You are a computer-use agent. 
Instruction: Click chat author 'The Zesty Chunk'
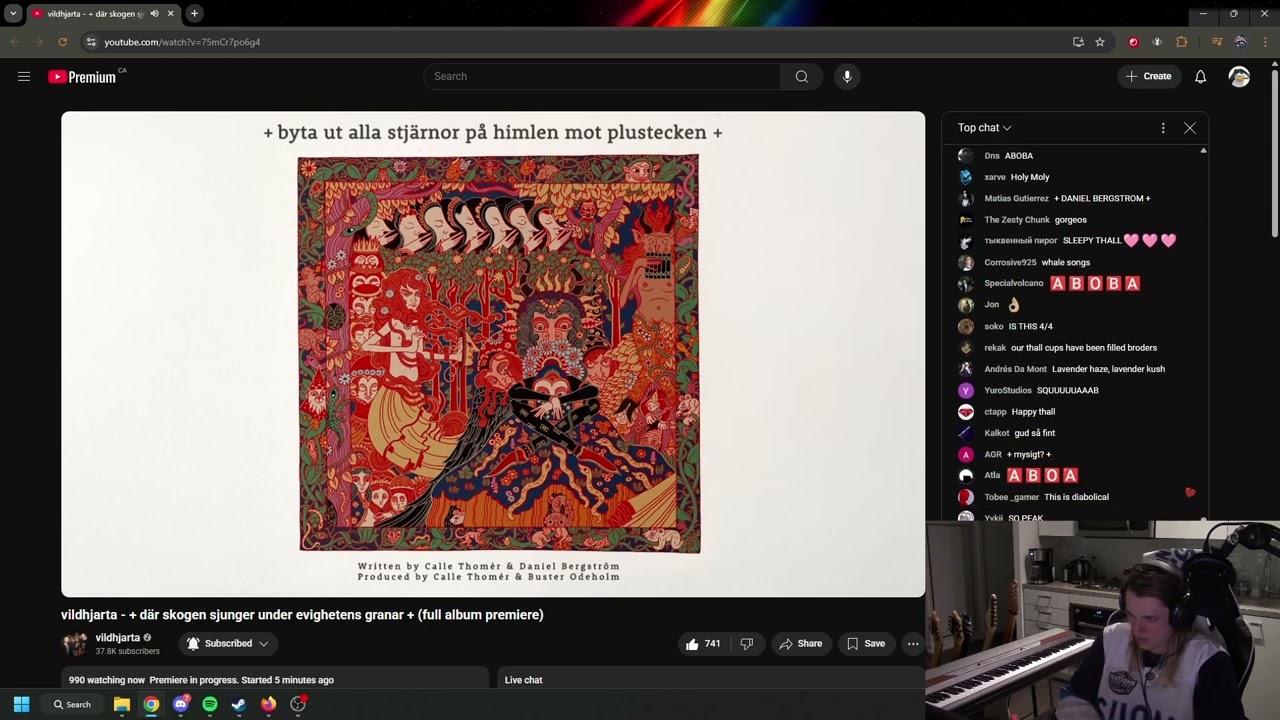pos(1017,220)
